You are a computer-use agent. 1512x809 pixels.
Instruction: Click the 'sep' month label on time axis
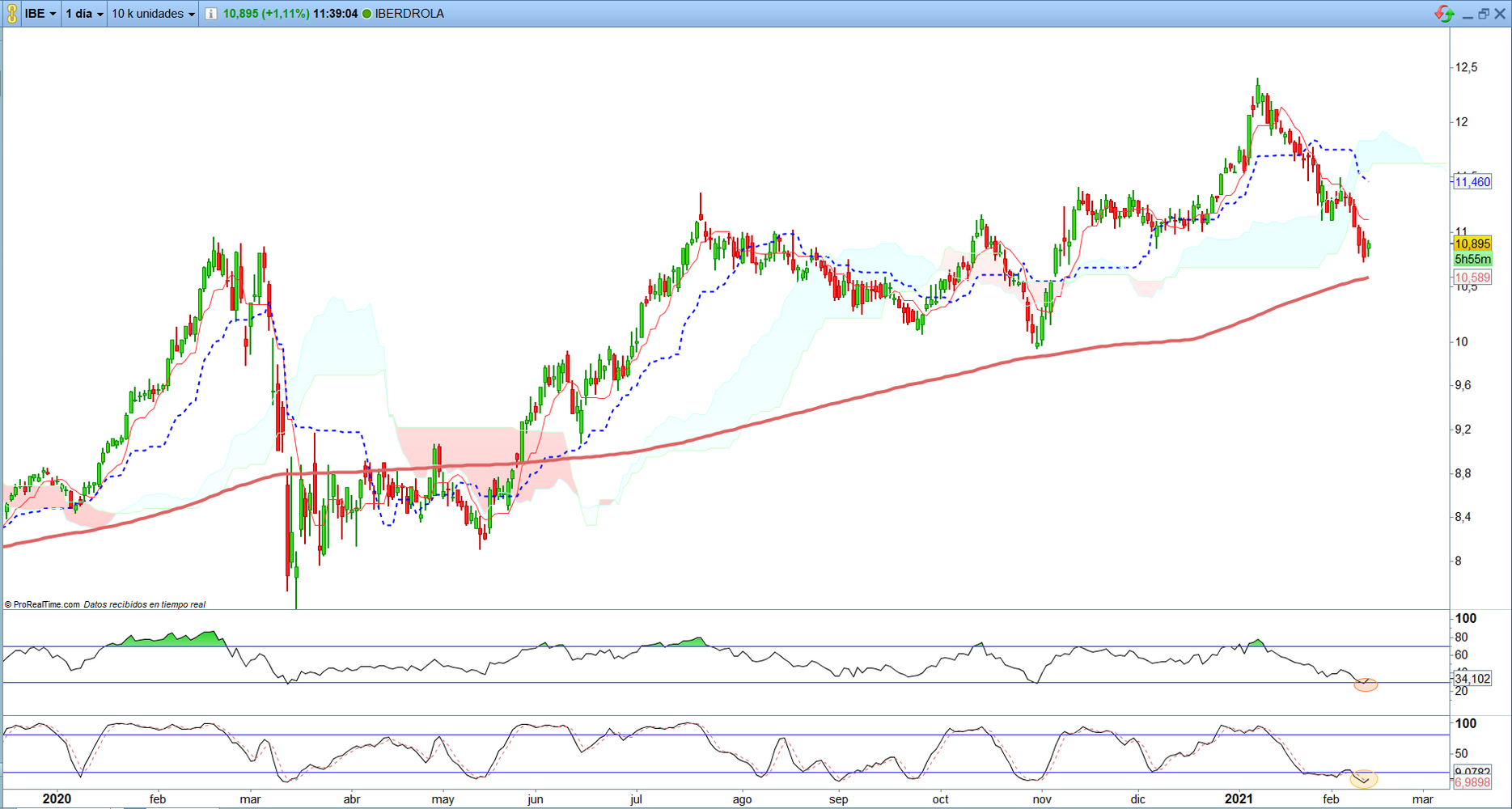click(x=839, y=799)
